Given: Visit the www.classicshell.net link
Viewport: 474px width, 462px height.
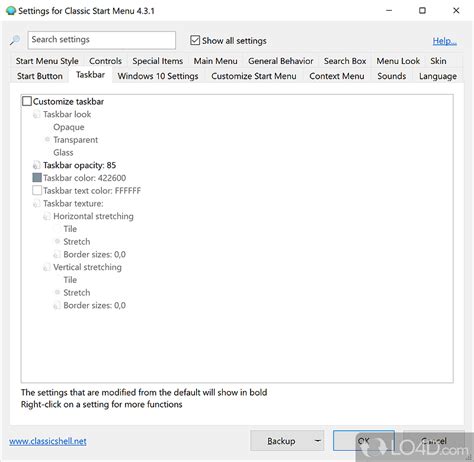Looking at the screenshot, I should click(48, 441).
